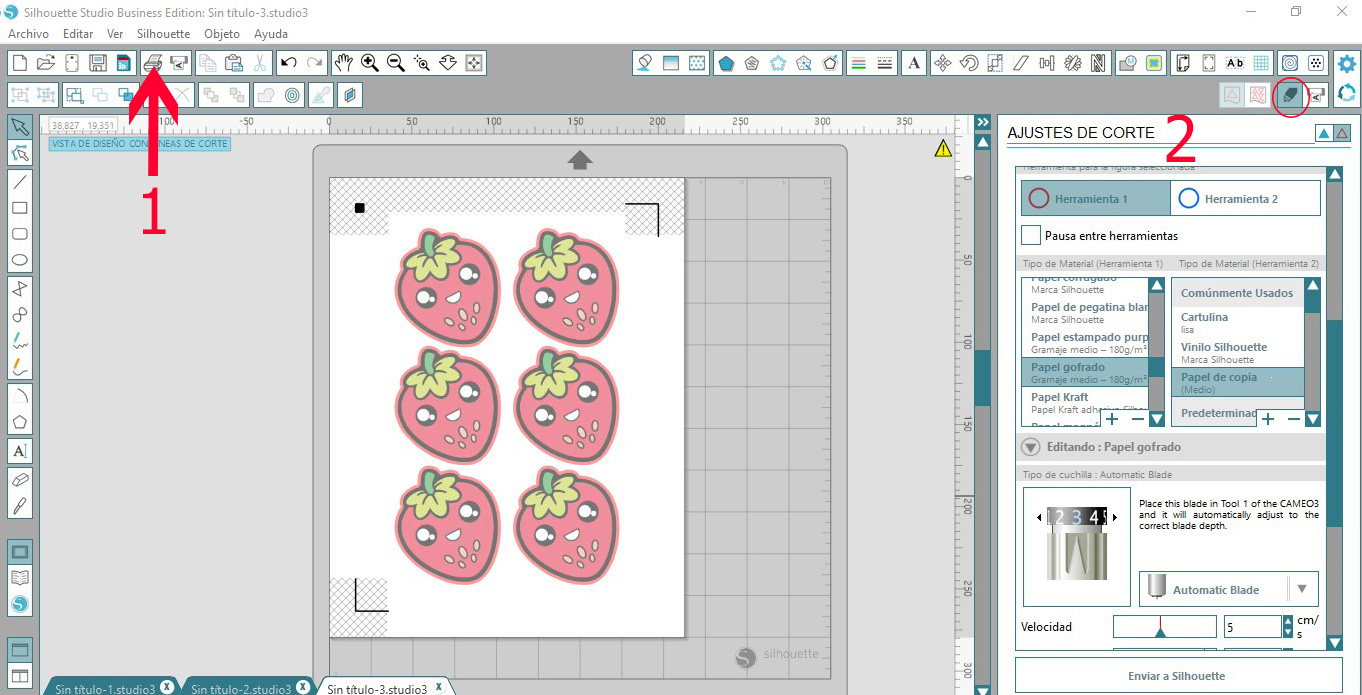Choose the Draw a Rectangle tool
Image resolution: width=1362 pixels, height=695 pixels.
20,208
